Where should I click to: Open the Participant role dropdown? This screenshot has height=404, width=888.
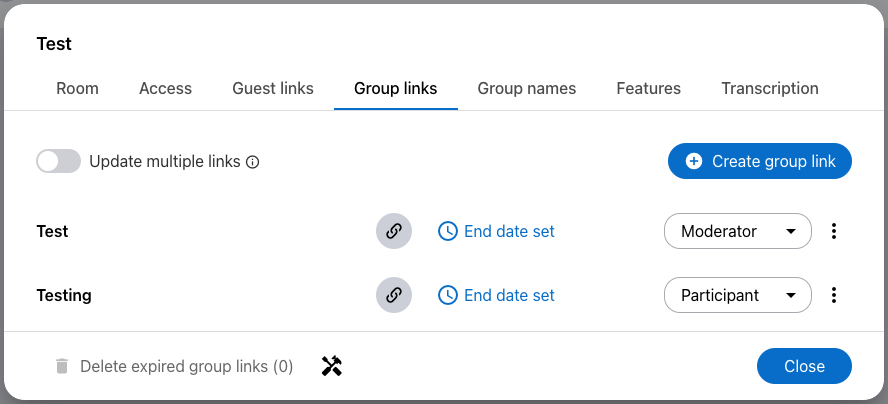737,295
